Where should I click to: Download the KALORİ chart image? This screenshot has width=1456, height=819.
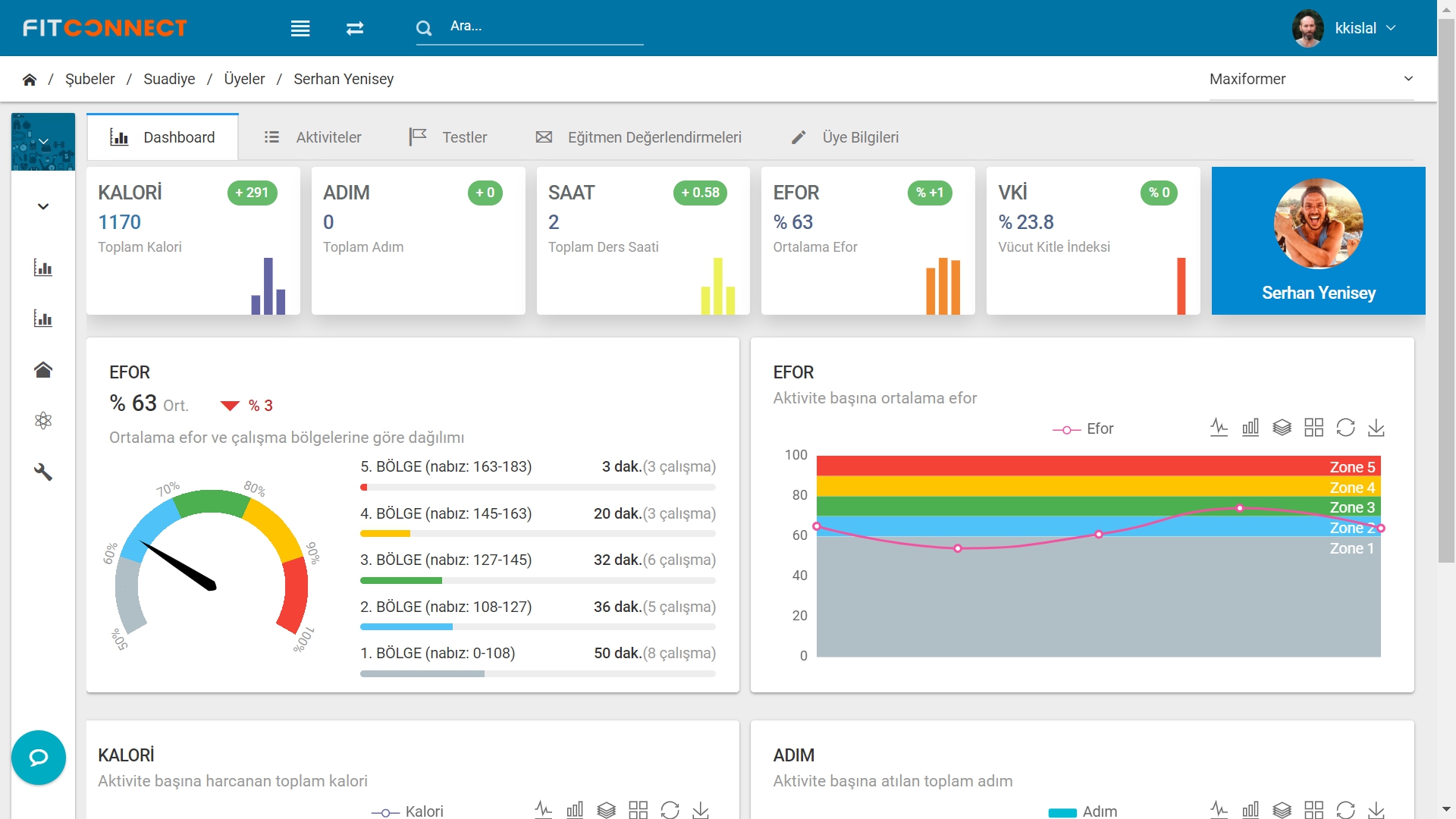(x=701, y=810)
